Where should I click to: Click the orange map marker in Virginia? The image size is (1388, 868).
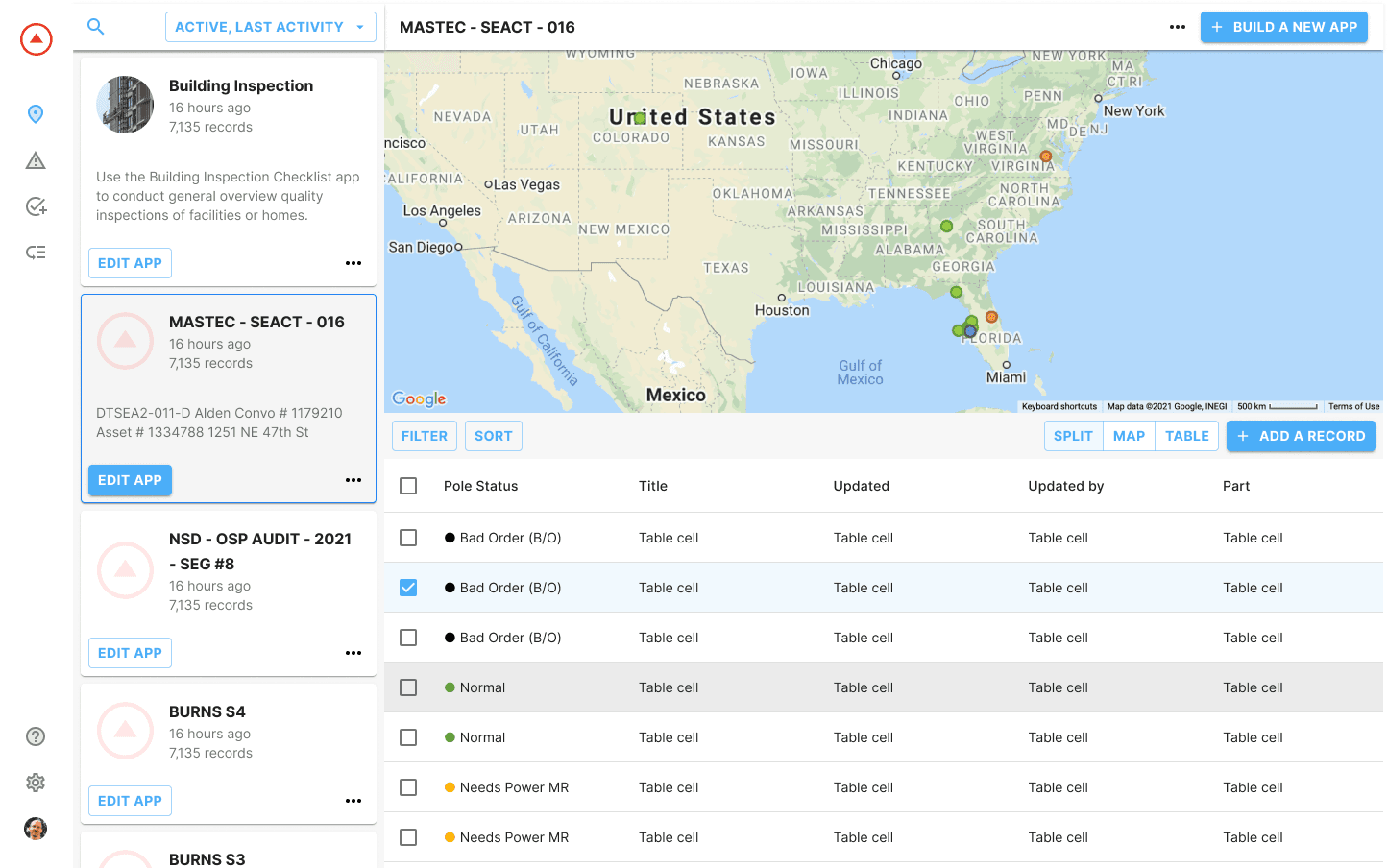pyautogui.click(x=1046, y=157)
